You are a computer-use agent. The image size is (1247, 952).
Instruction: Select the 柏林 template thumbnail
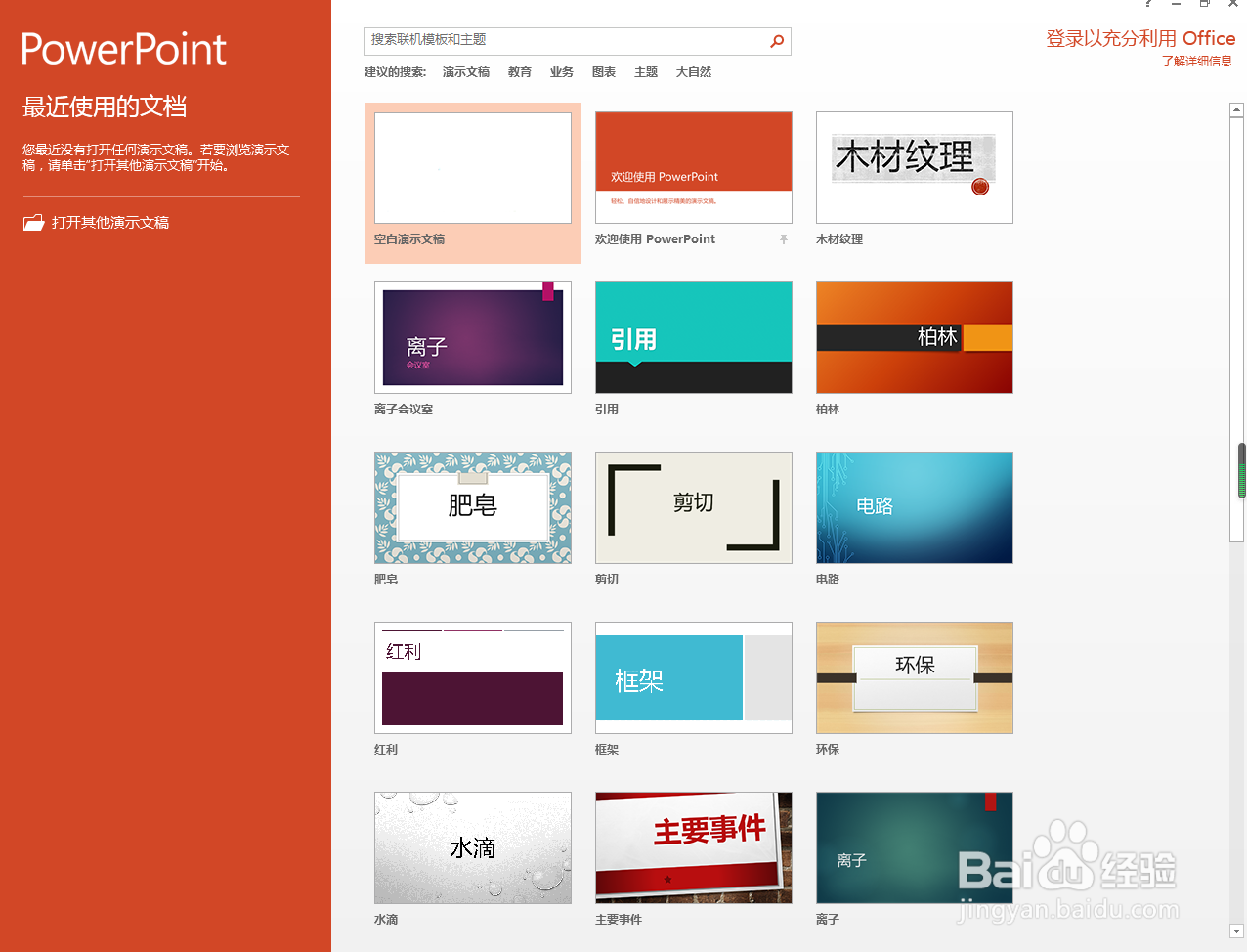coord(915,338)
